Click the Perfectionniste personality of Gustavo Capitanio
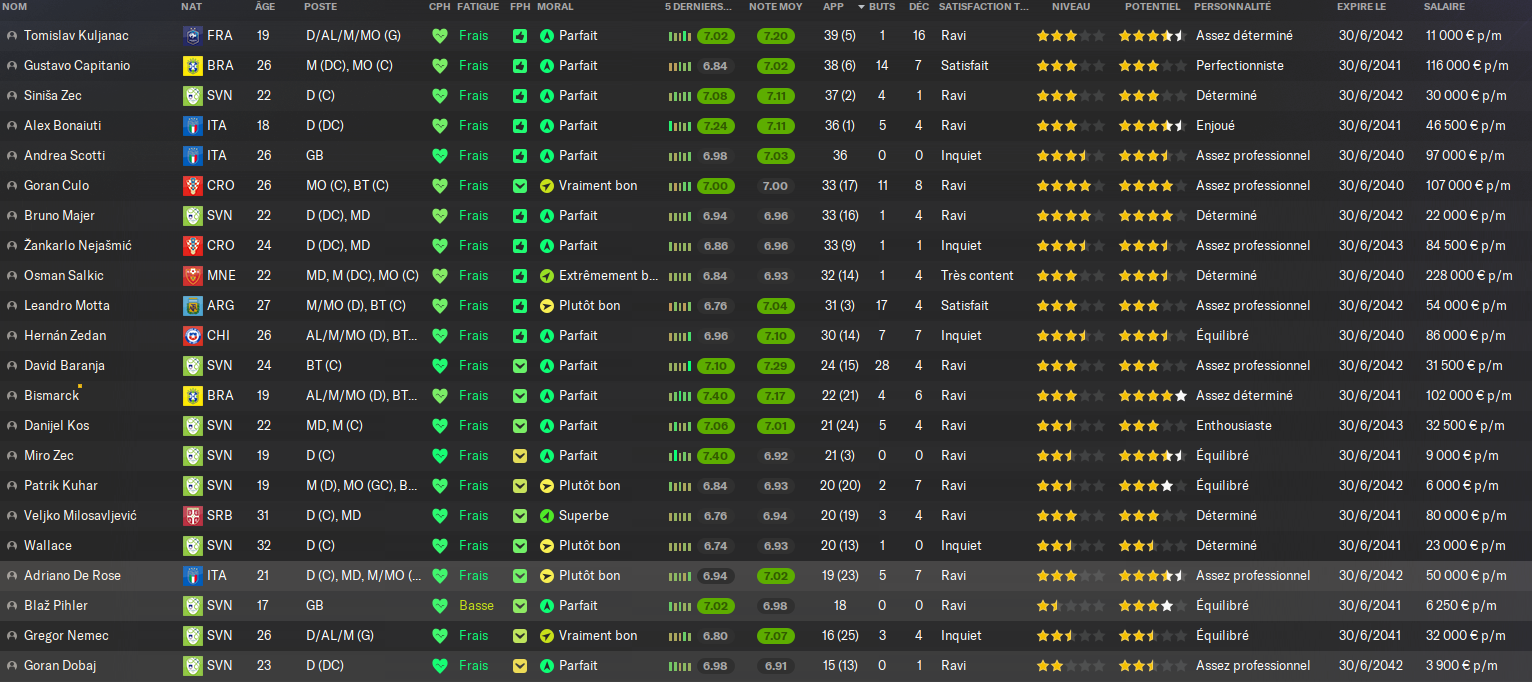The image size is (1532, 682). coord(1240,66)
